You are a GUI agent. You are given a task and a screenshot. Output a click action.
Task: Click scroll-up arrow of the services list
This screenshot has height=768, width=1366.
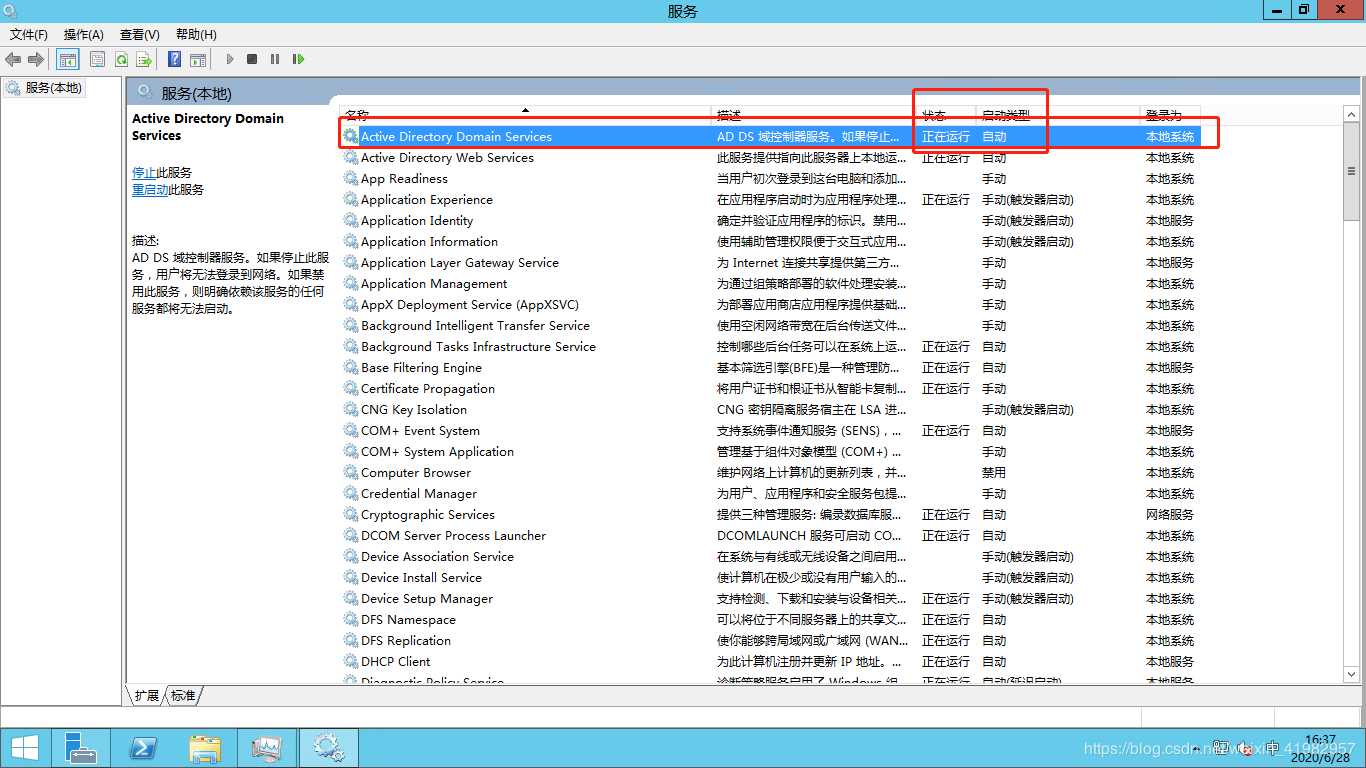[1352, 113]
